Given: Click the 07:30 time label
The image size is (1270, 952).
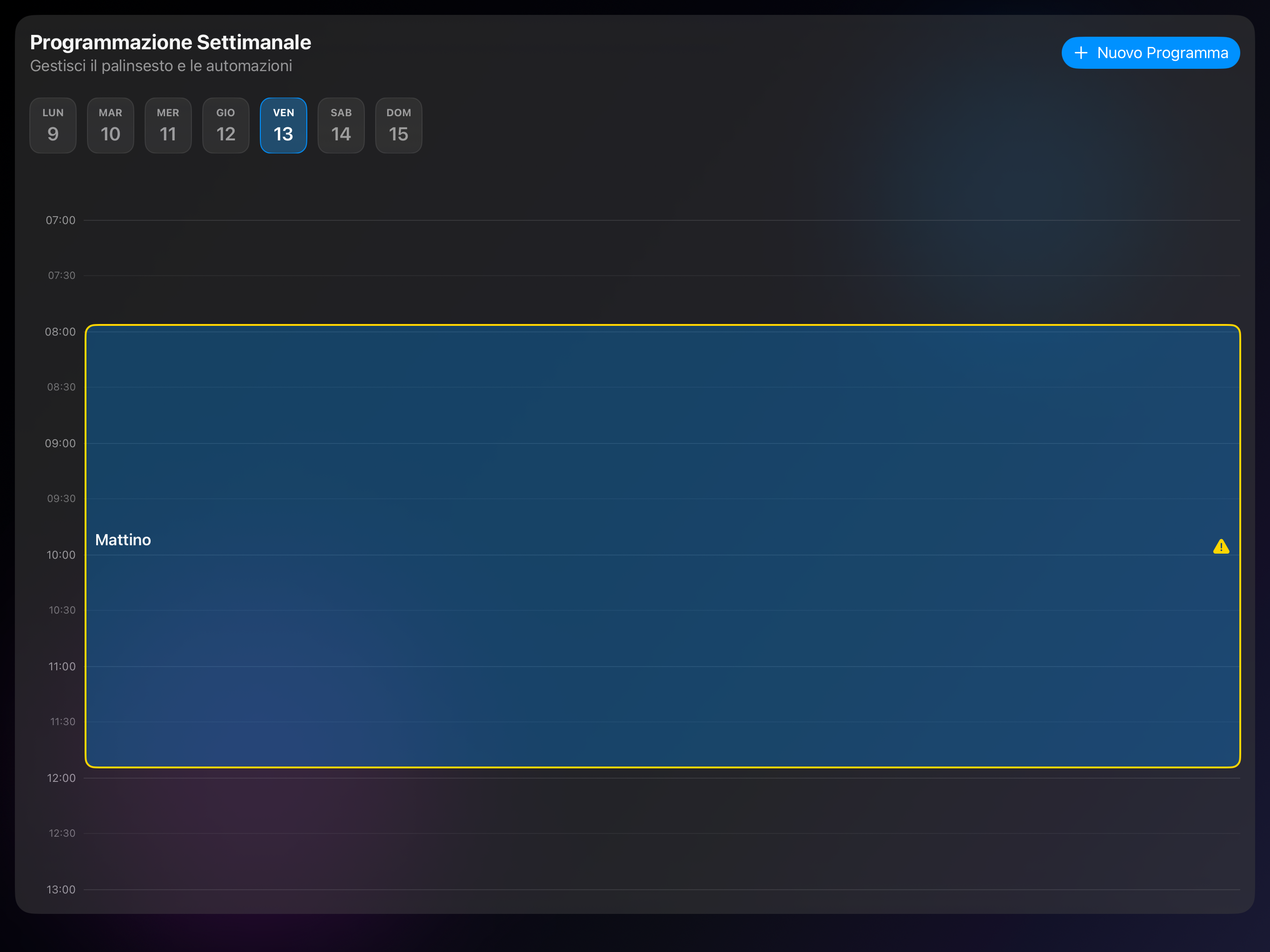Looking at the screenshot, I should 61,276.
